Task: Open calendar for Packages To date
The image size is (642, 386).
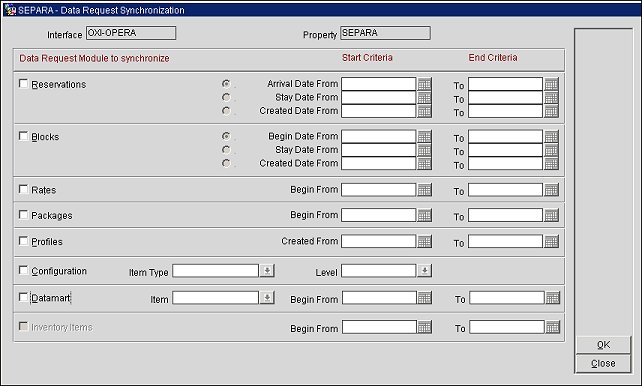Action: 551,215
